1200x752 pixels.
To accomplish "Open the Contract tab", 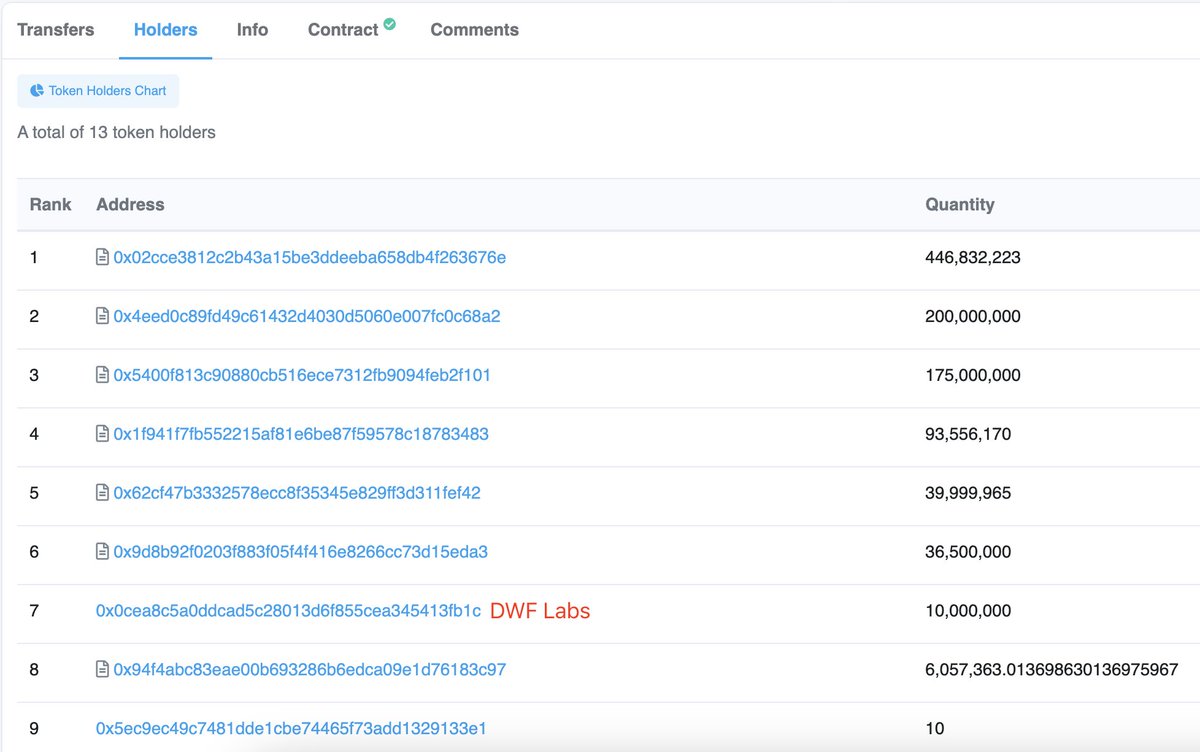I will pyautogui.click(x=343, y=29).
